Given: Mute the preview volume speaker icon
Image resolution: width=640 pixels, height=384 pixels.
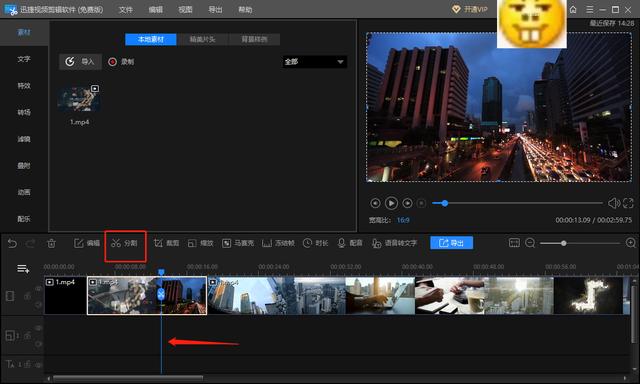Looking at the screenshot, I should click(x=613, y=203).
